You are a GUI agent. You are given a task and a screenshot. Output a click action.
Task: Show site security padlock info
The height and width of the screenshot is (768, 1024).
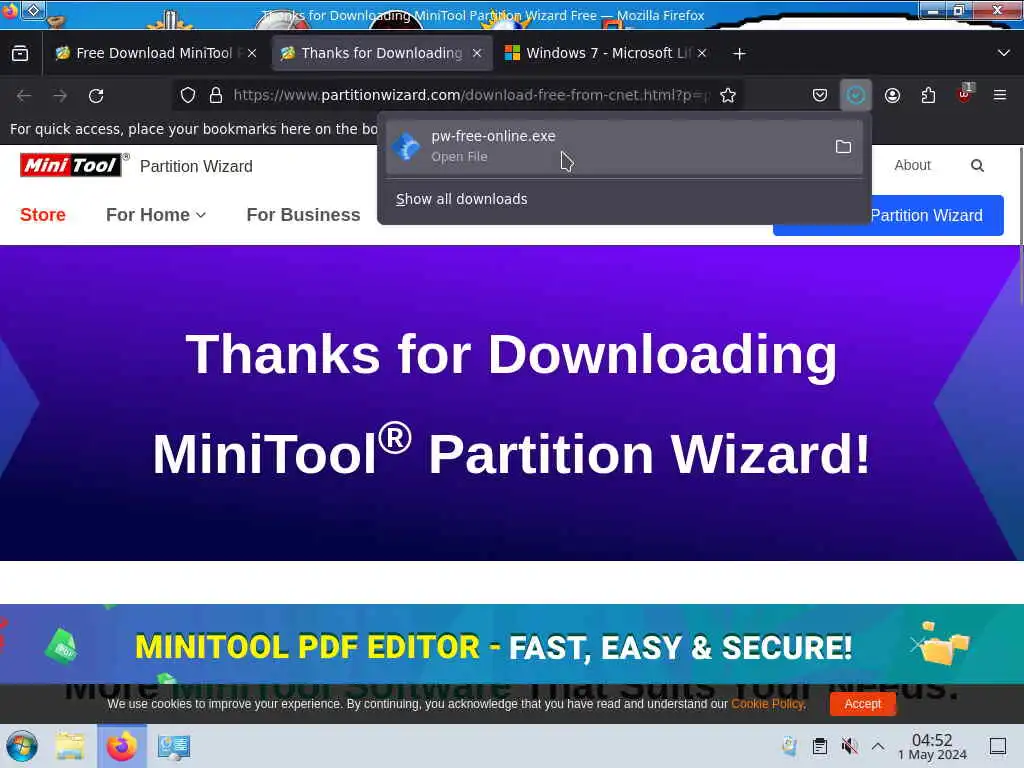point(216,95)
